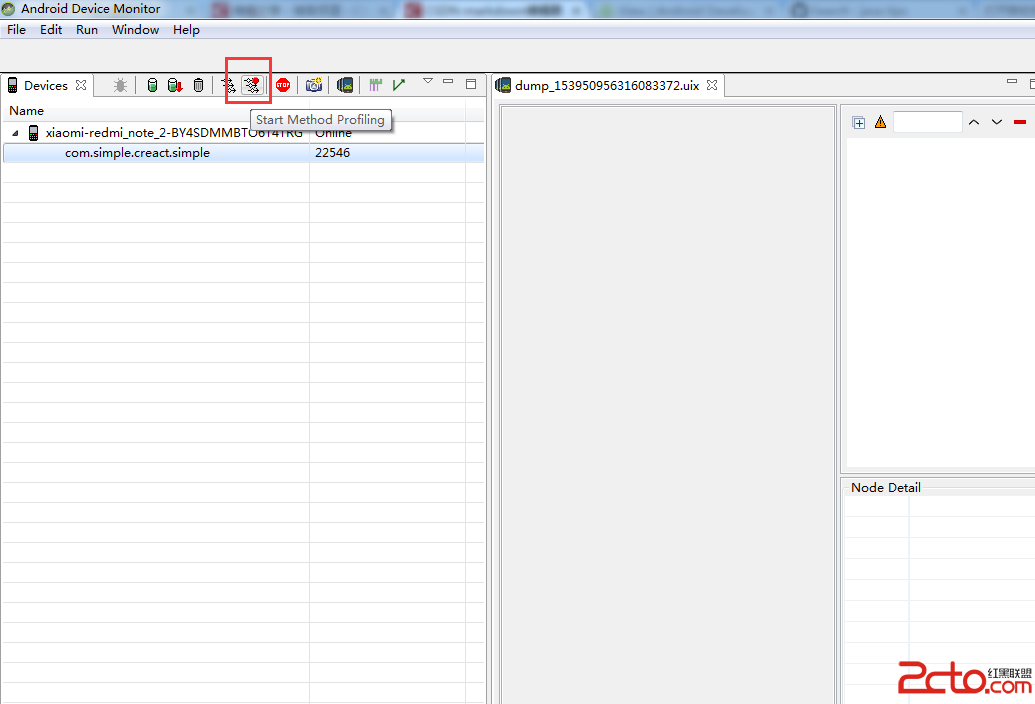The height and width of the screenshot is (704, 1035).
Task: Click the Screen Capture camera icon
Action: click(x=314, y=85)
